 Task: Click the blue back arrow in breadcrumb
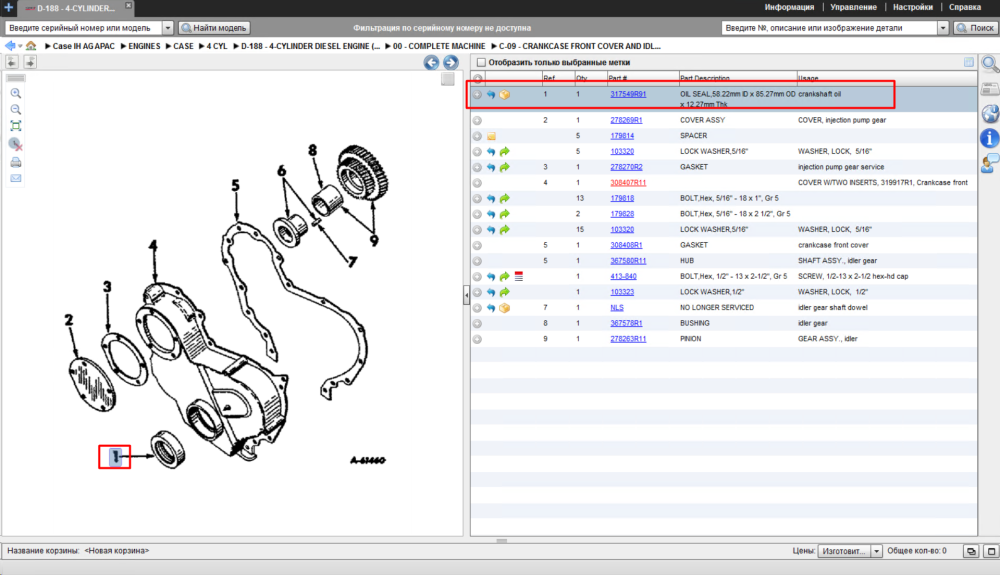(x=10, y=46)
